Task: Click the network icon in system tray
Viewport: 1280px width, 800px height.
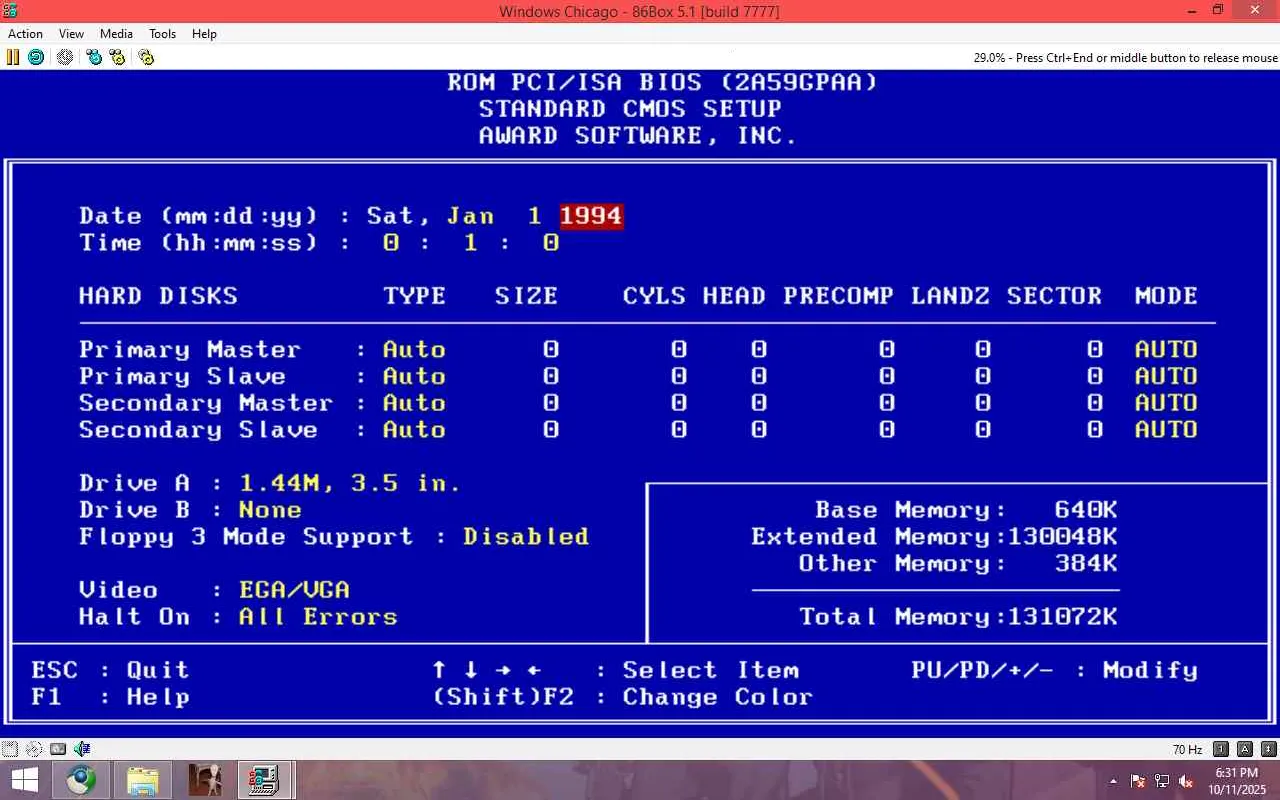Action: pos(1162,781)
